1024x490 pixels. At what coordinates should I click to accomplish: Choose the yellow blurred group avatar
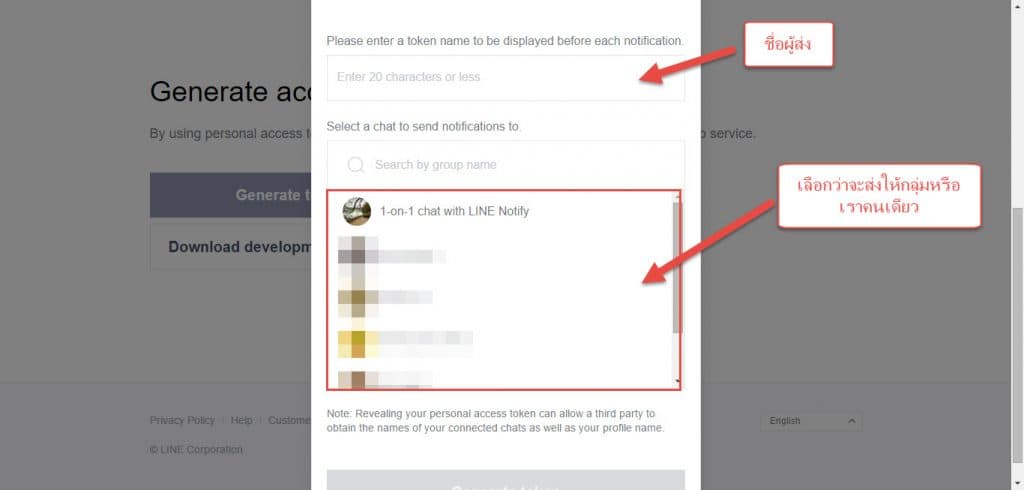pos(357,338)
